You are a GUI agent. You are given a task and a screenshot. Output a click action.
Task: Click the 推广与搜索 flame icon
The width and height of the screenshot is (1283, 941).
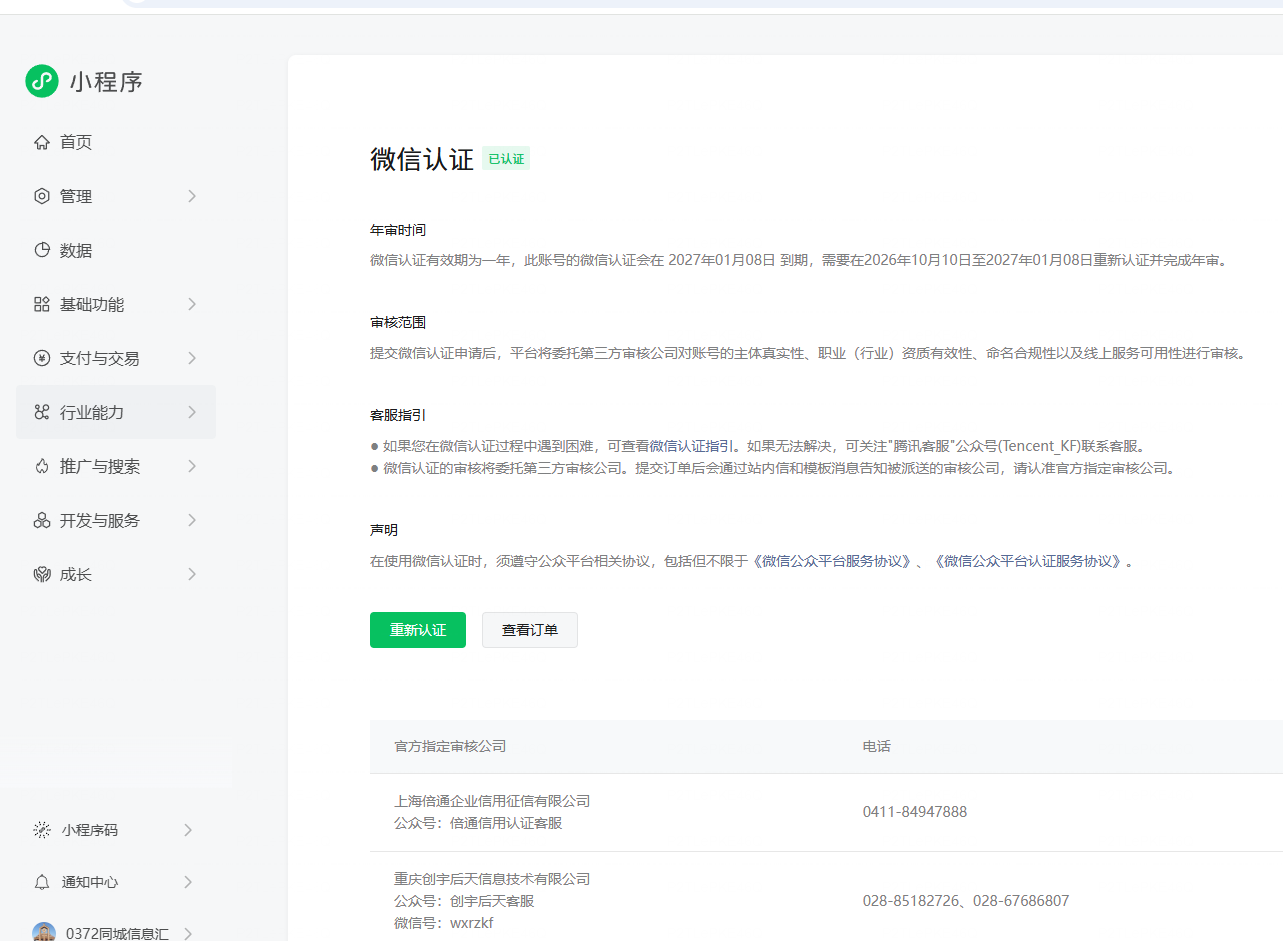point(42,466)
